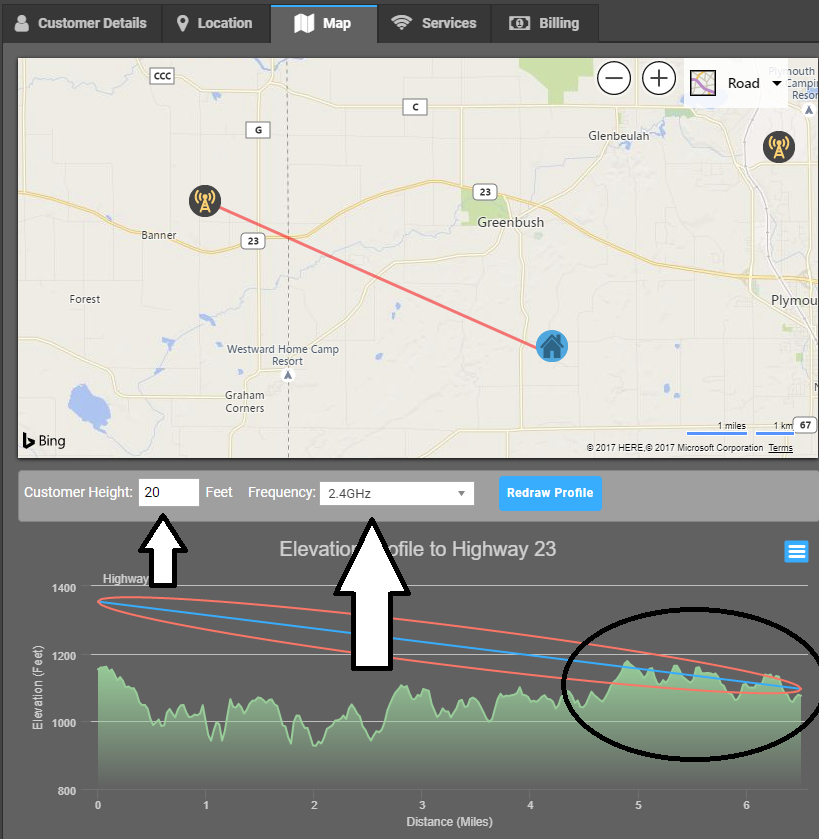Image resolution: width=819 pixels, height=839 pixels.
Task: Click the tower icon east of Glenbeulah
Action: pyautogui.click(x=777, y=147)
